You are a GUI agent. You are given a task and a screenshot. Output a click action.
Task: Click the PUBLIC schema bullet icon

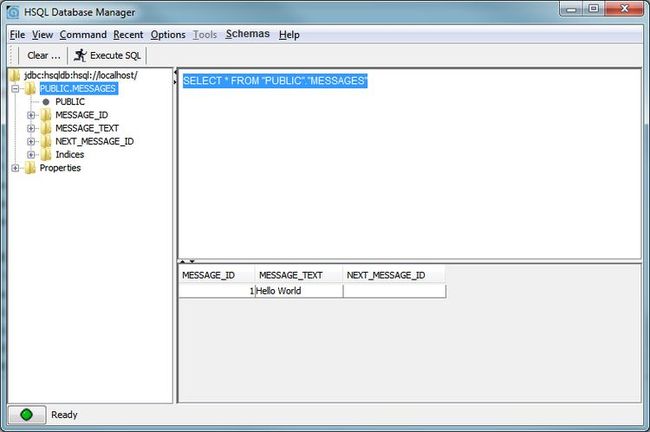click(46, 102)
